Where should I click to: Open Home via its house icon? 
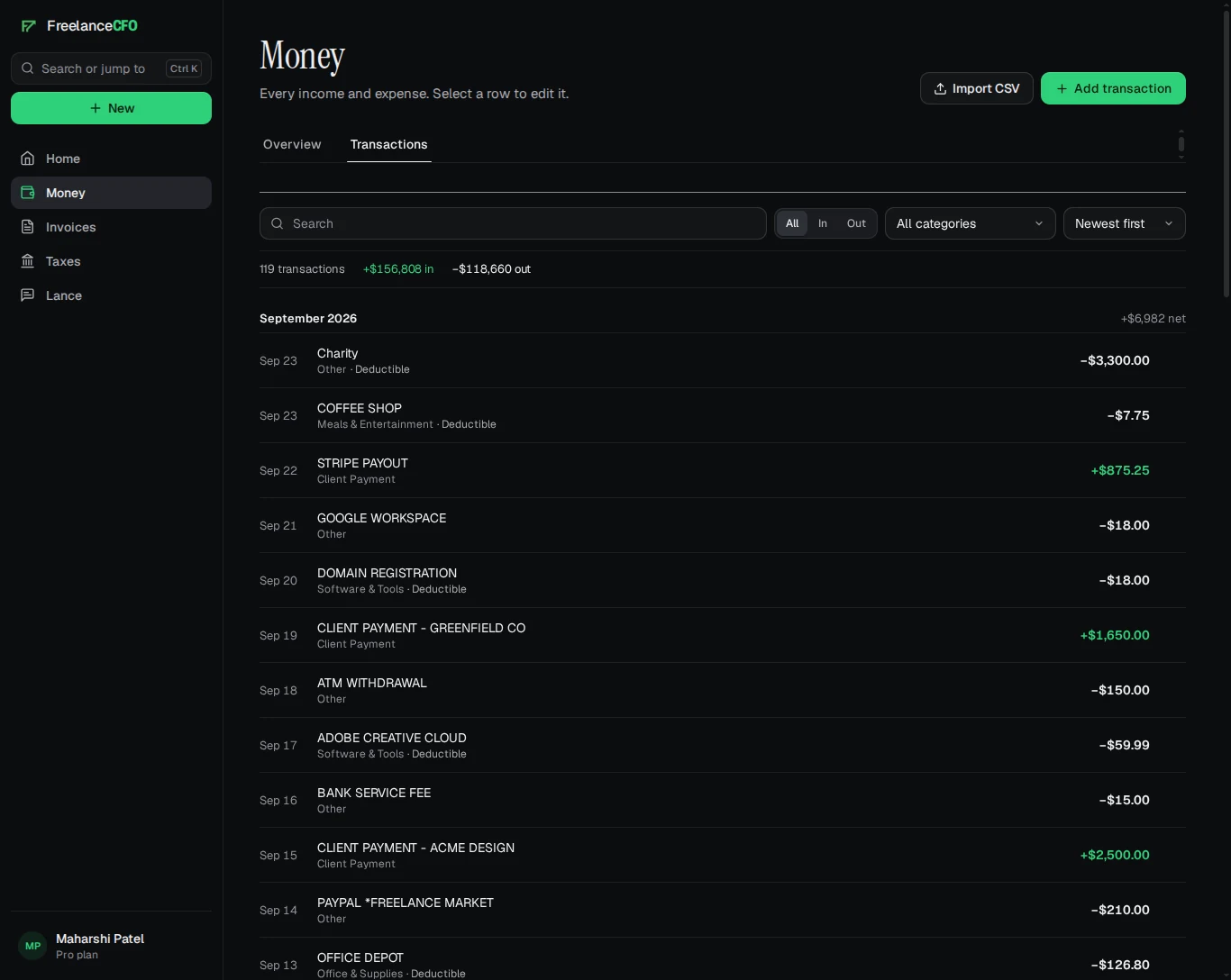click(28, 159)
